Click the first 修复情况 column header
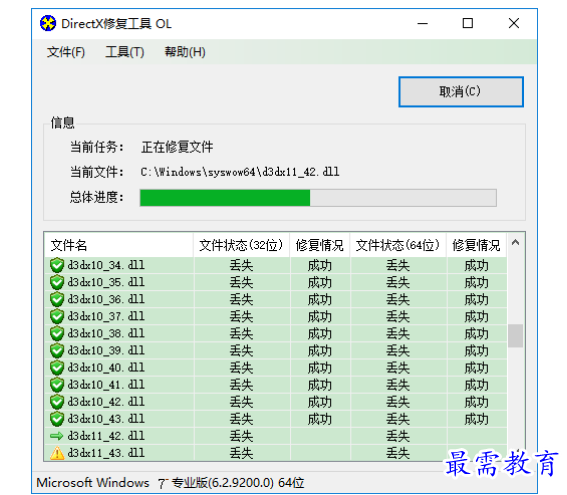 [x=319, y=245]
